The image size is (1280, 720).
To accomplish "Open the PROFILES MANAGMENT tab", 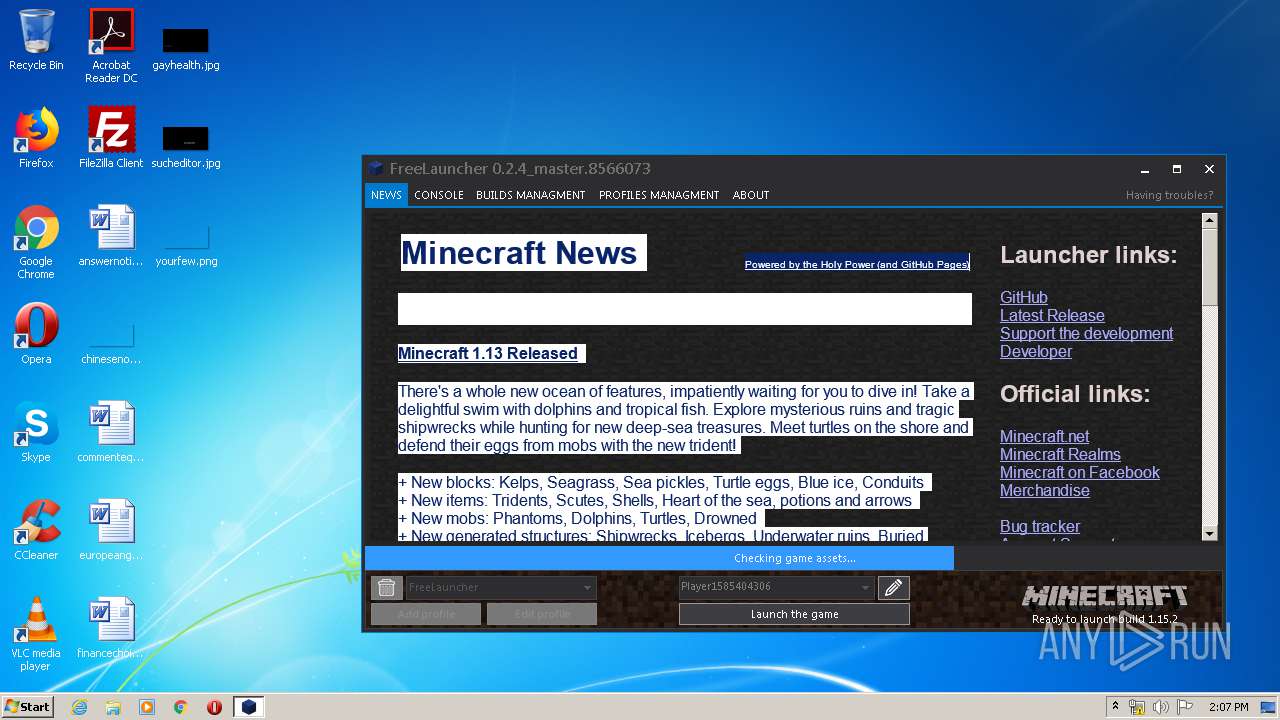I will pyautogui.click(x=659, y=195).
